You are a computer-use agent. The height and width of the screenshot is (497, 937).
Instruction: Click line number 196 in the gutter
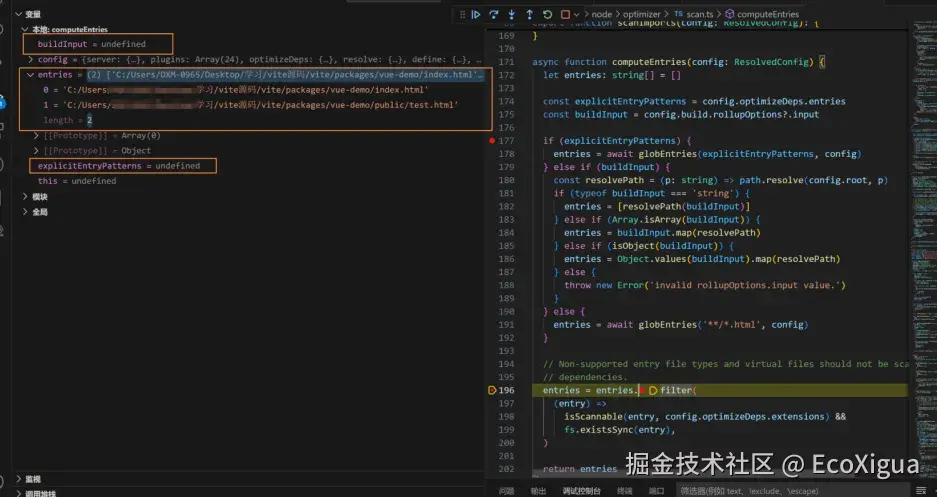(x=506, y=390)
